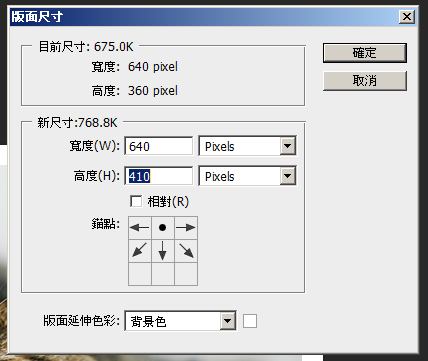The image size is (428, 361).
Task: Select the down arrow anchor cell
Action: tap(163, 251)
